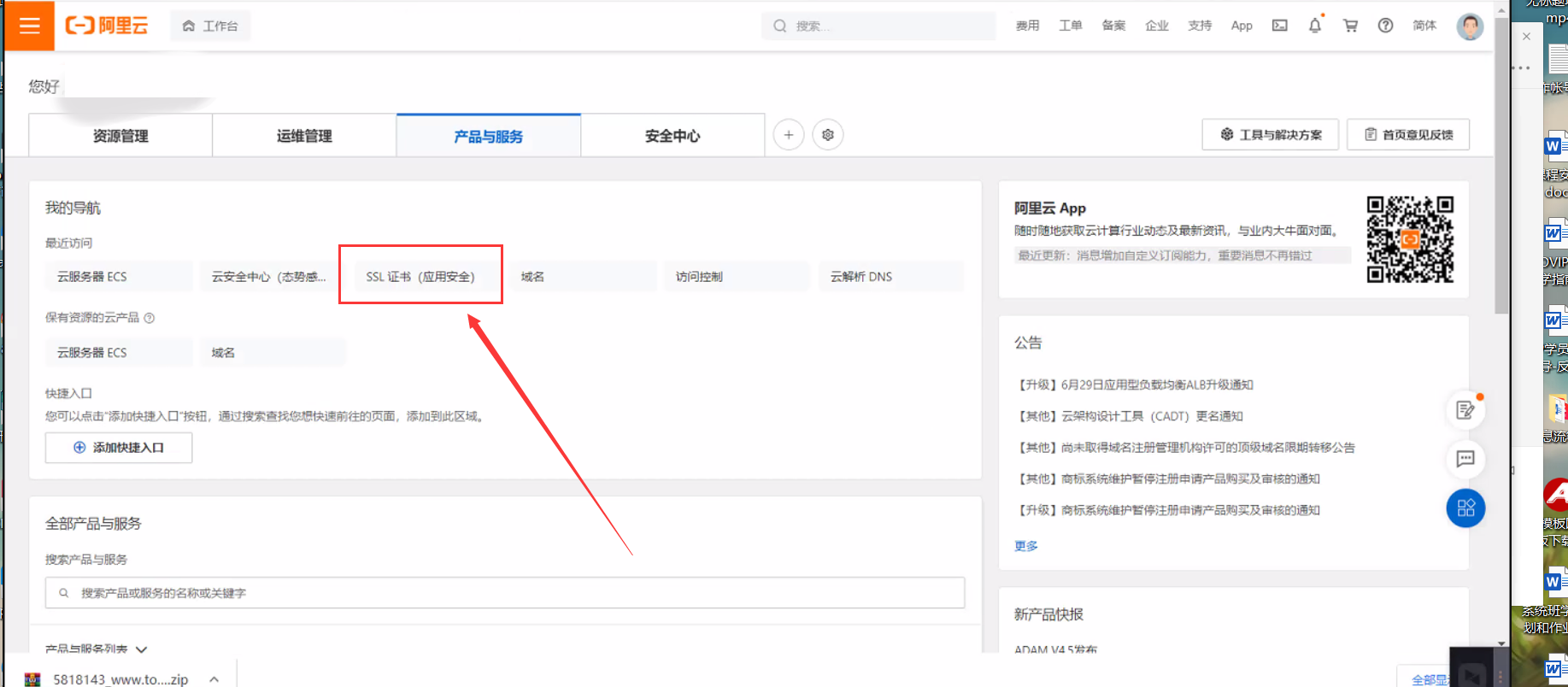This screenshot has height=687, width=1568.
Task: Open the App menu item
Action: pos(1242,26)
